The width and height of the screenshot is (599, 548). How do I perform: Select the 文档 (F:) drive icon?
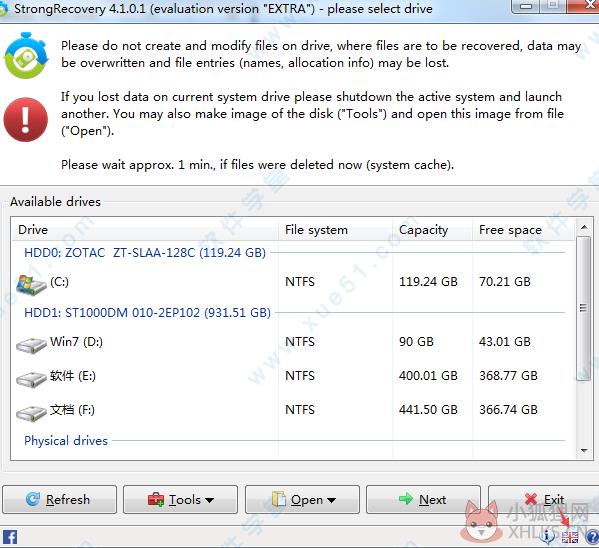[x=31, y=413]
